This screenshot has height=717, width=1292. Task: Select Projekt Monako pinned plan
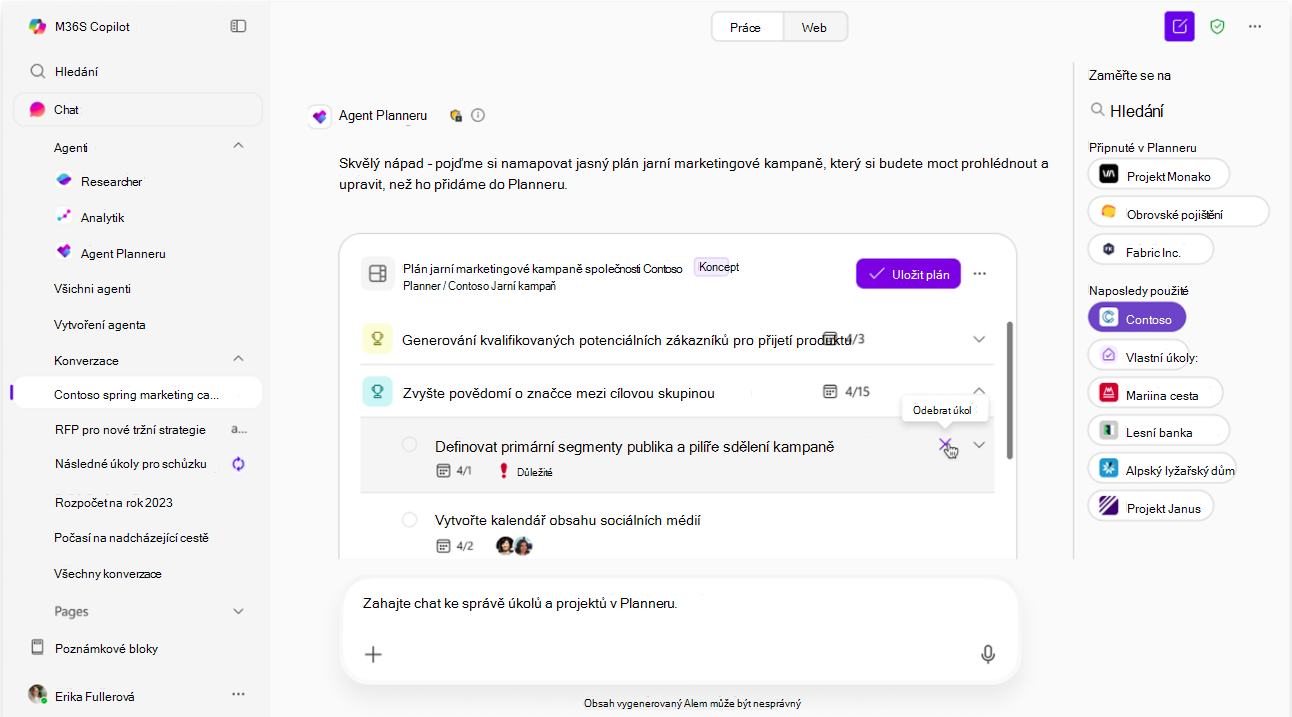1159,174
